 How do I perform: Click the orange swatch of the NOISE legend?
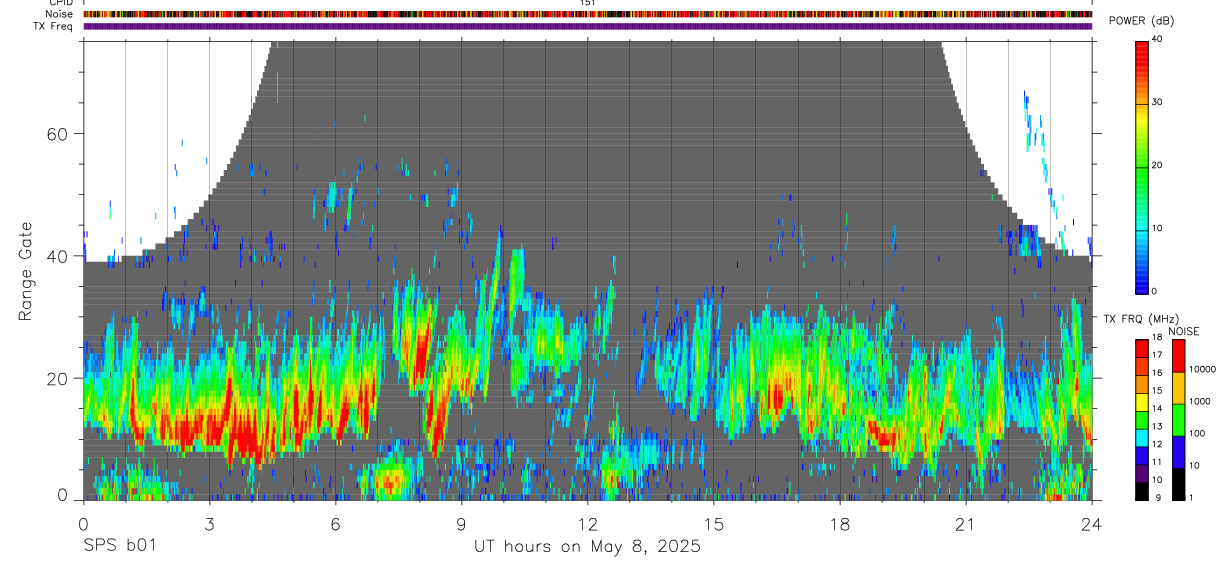point(1178,388)
